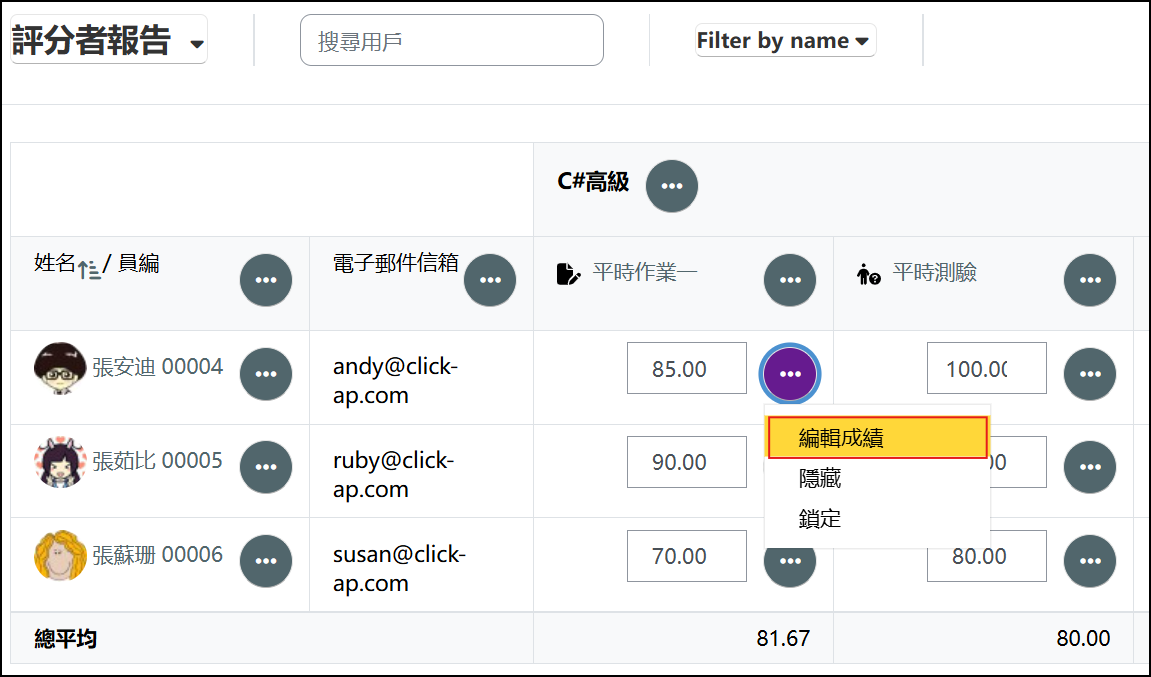Click the 搜尋用戶 search field
The image size is (1151, 677).
[x=451, y=40]
